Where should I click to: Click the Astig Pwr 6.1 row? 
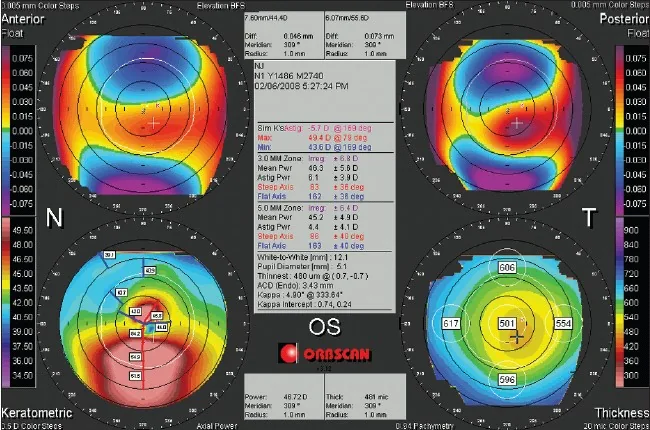pos(308,177)
